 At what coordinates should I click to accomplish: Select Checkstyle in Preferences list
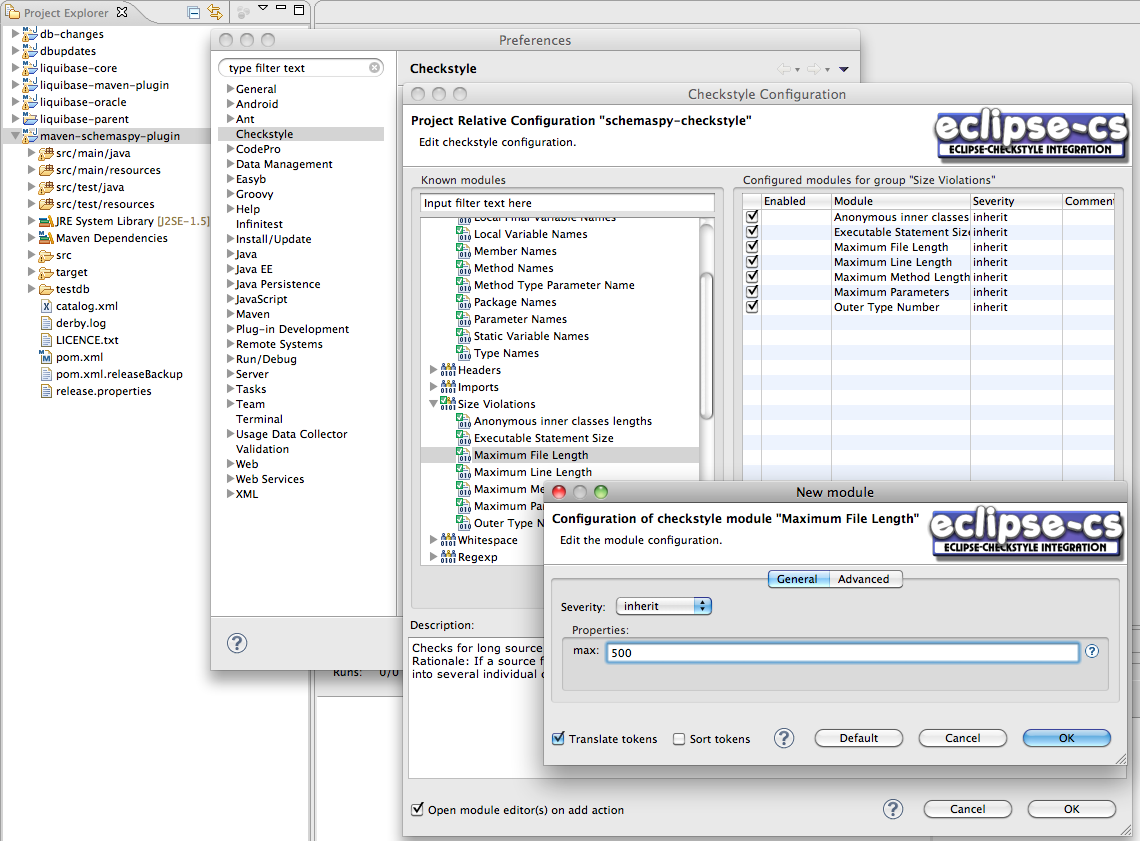301,134
